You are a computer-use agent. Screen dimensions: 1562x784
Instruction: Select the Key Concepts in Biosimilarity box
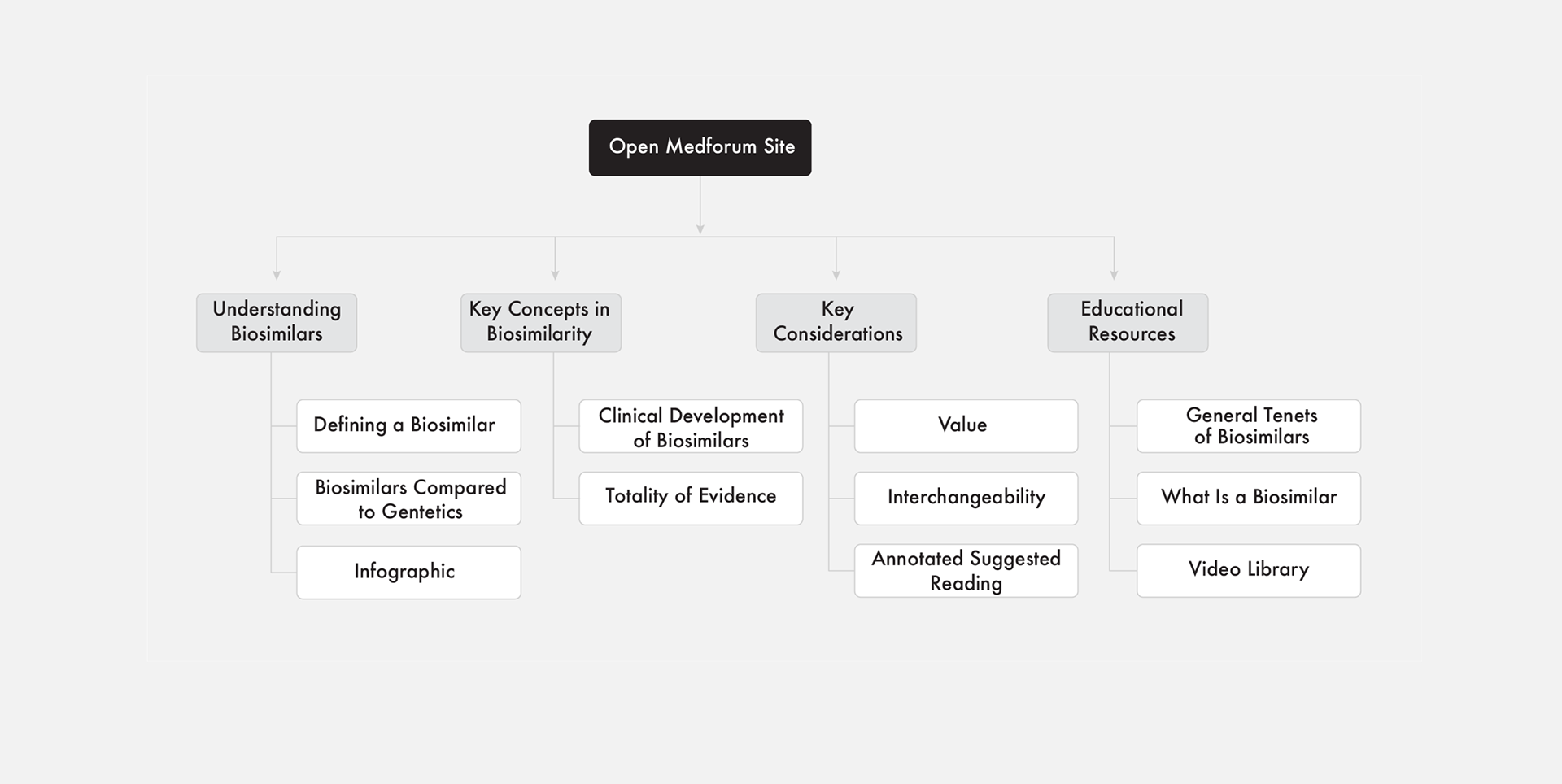541,322
